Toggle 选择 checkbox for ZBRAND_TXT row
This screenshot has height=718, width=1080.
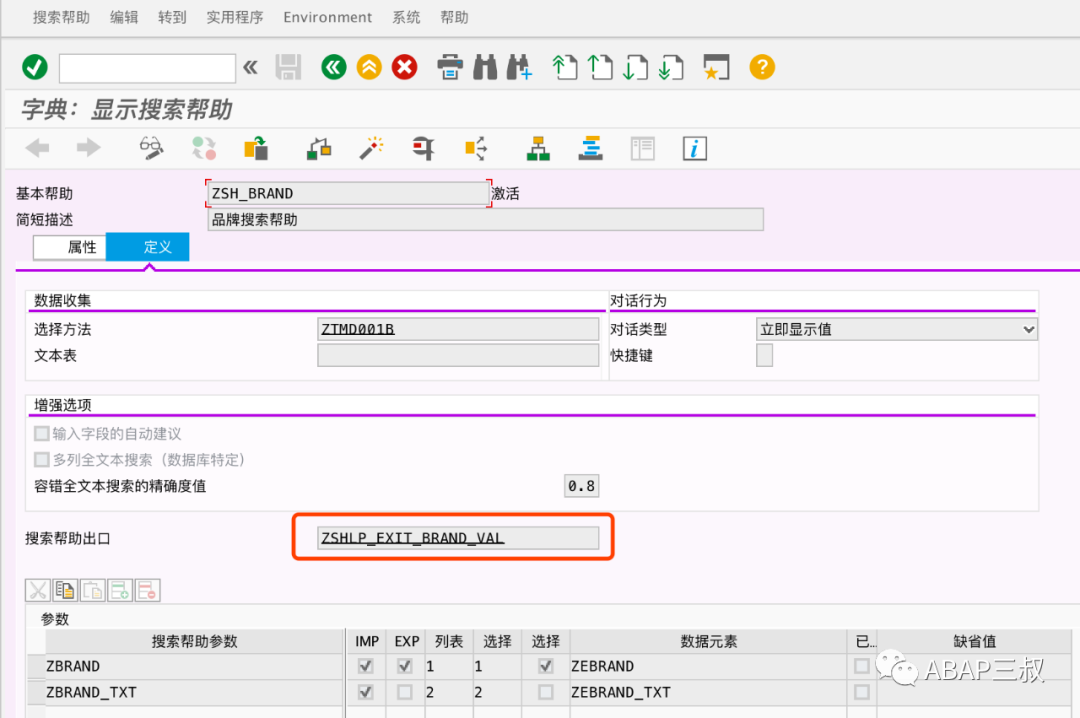click(546, 692)
